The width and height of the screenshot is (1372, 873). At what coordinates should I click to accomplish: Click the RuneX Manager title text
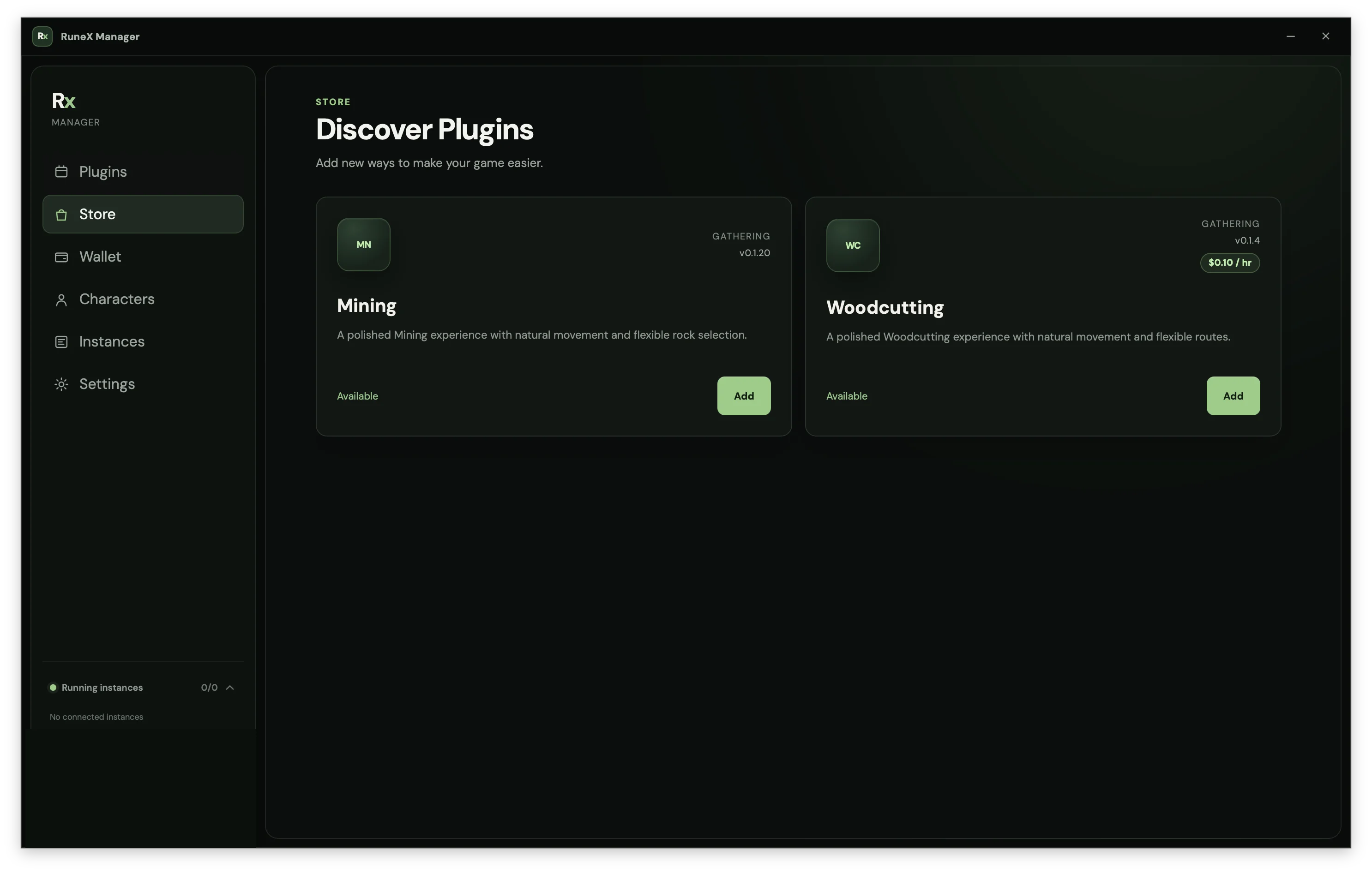coord(100,36)
